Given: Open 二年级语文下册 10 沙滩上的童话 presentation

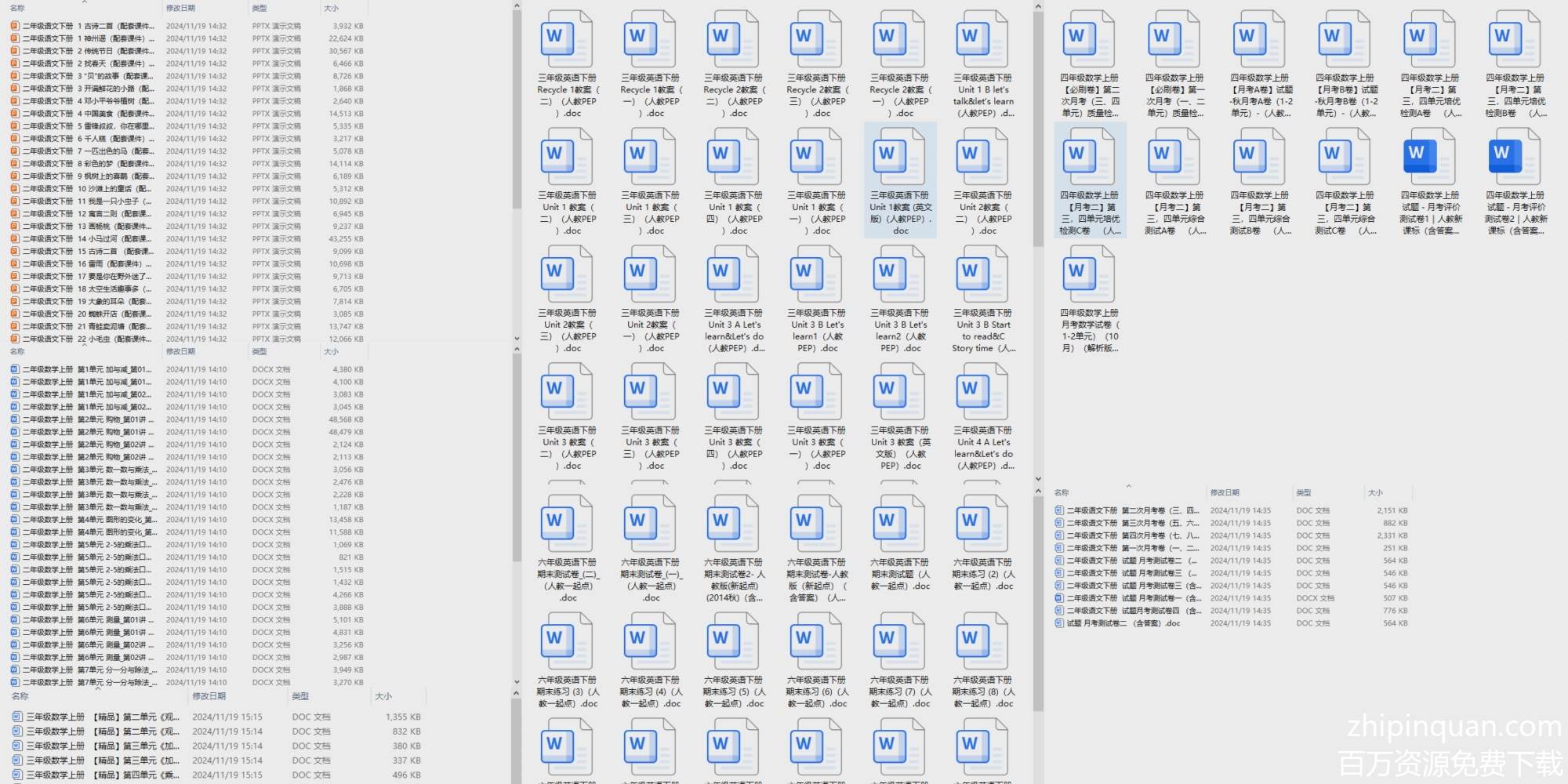Looking at the screenshot, I should click(x=86, y=189).
